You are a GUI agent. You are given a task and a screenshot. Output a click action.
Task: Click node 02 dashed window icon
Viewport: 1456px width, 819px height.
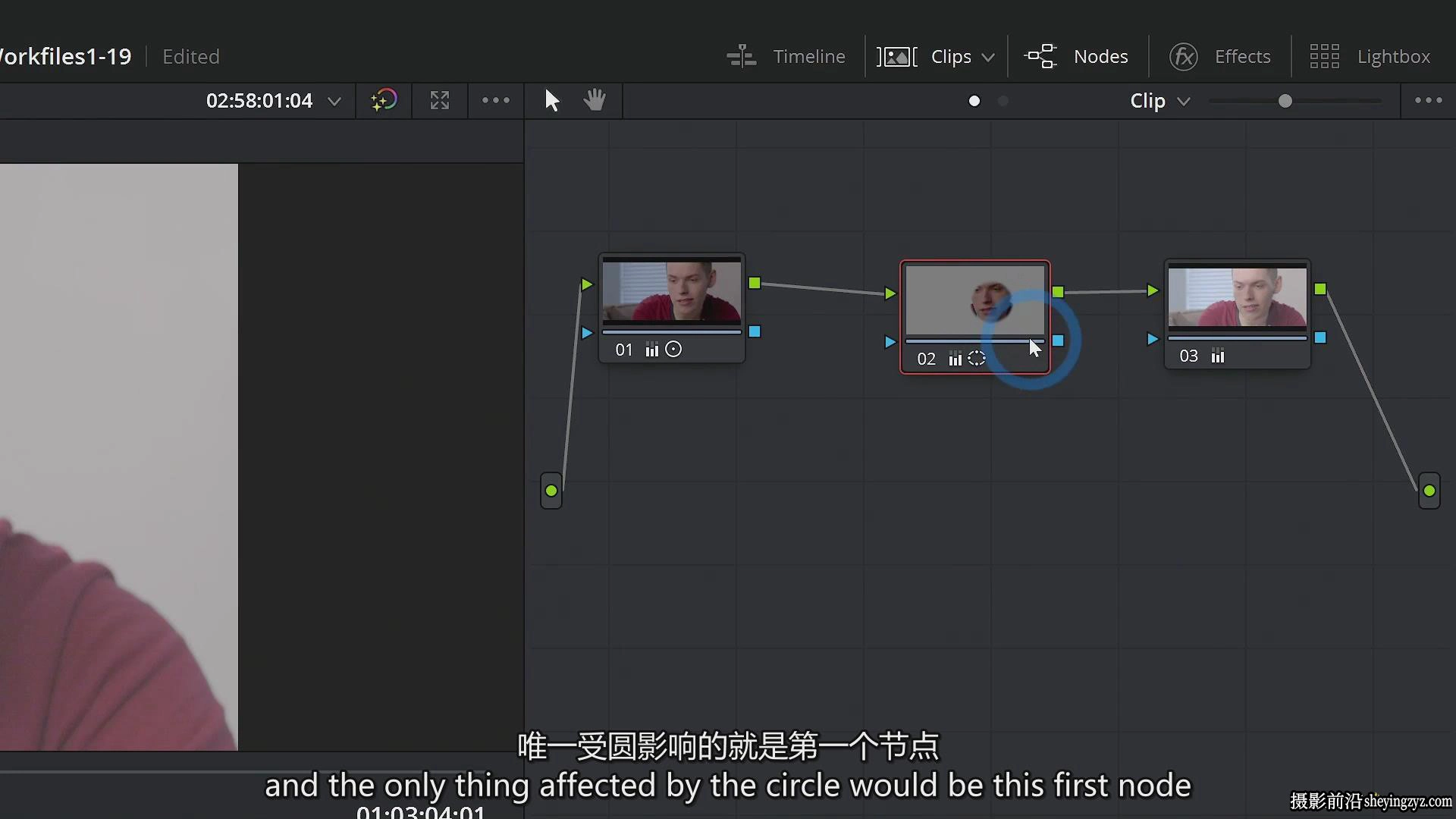[x=977, y=359]
